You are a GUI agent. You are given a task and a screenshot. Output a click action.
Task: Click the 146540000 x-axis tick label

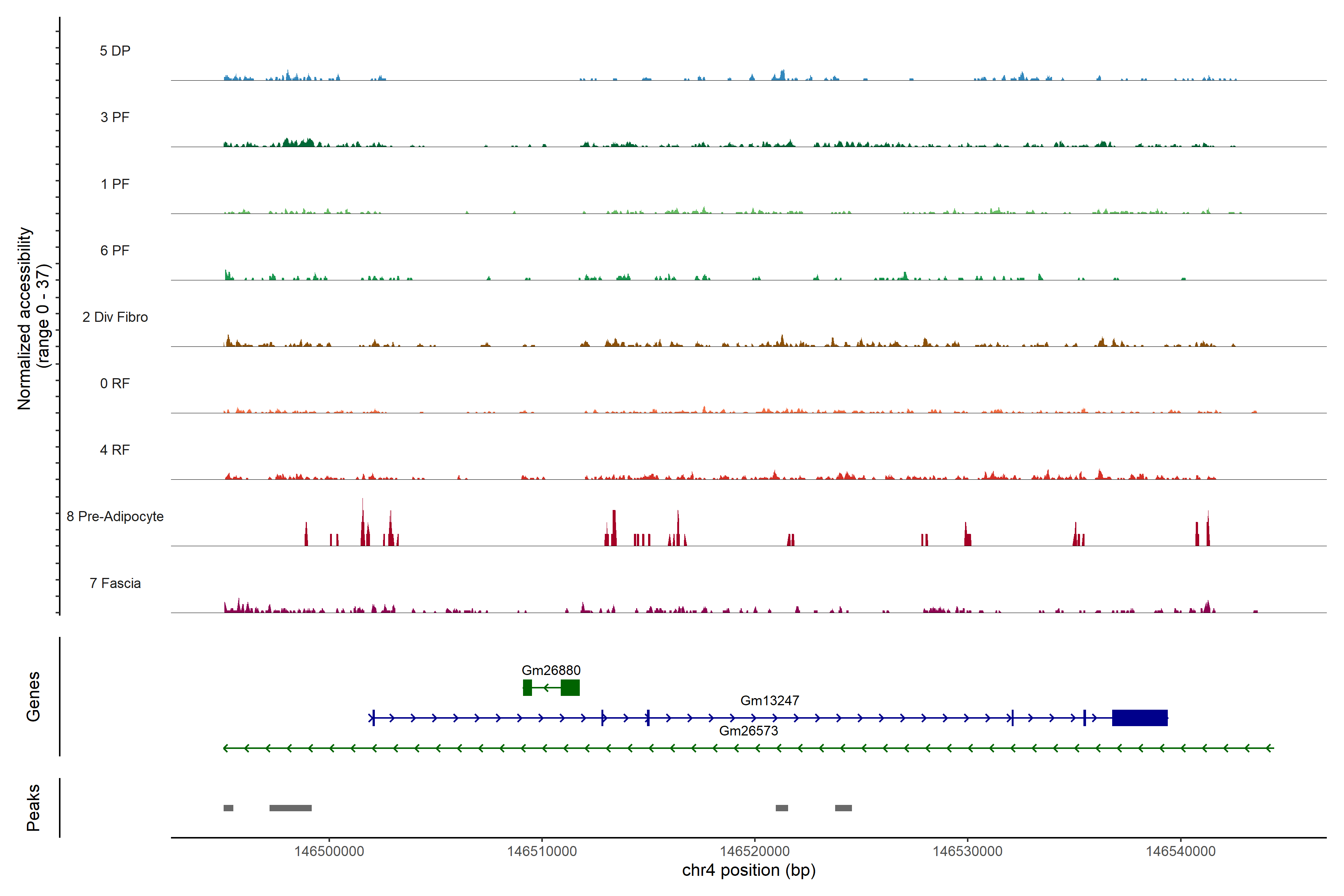(1180, 851)
